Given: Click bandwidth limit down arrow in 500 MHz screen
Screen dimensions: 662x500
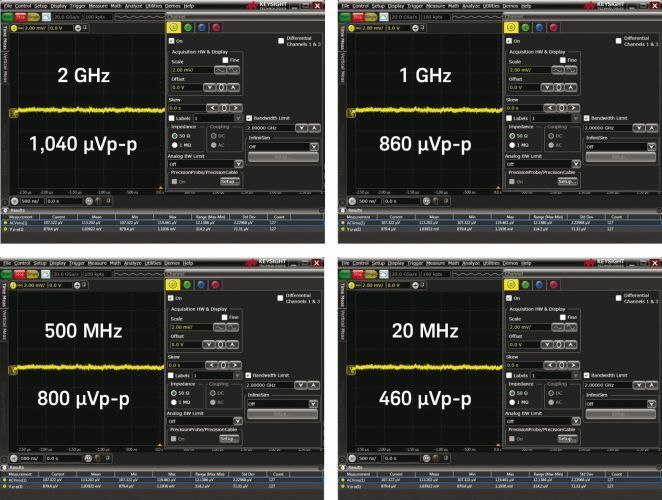Looking at the screenshot, I should pos(300,385).
